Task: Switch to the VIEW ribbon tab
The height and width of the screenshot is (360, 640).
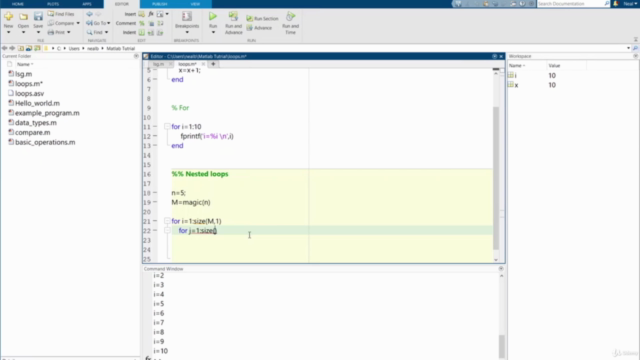Action: click(195, 4)
